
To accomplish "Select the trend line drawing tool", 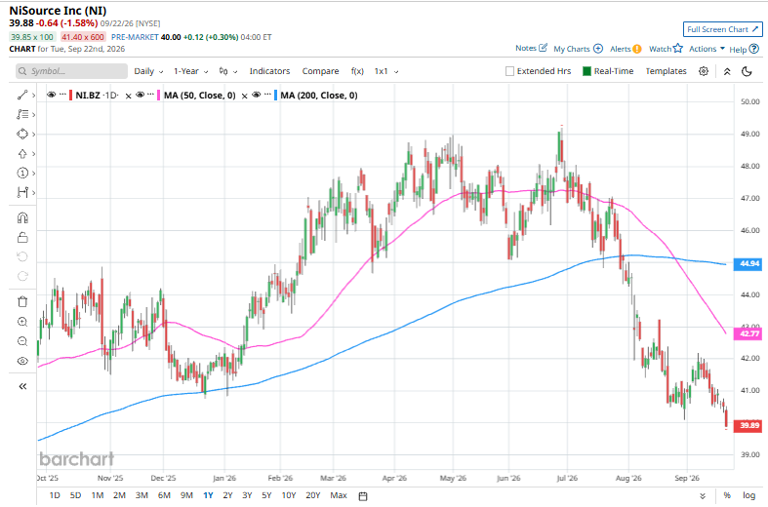I will click(x=23, y=95).
